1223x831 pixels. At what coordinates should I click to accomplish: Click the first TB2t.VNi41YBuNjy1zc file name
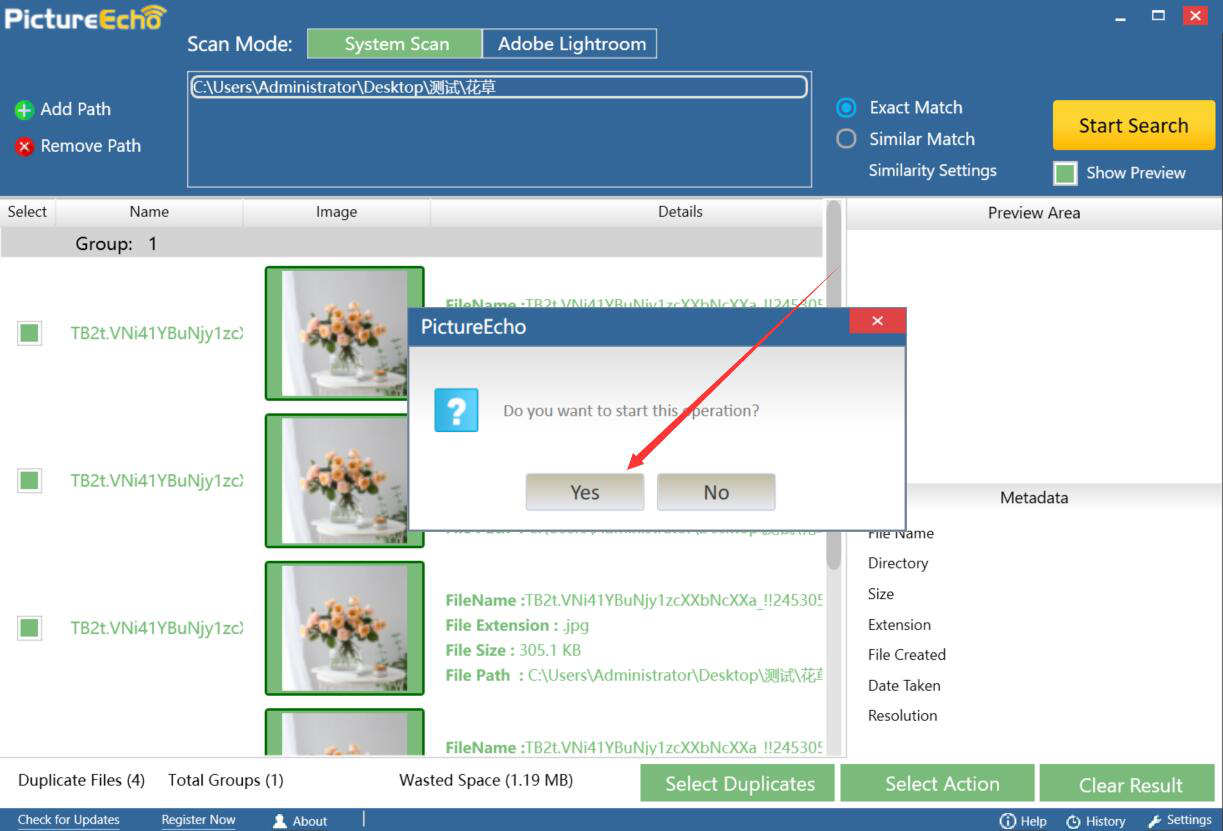157,333
